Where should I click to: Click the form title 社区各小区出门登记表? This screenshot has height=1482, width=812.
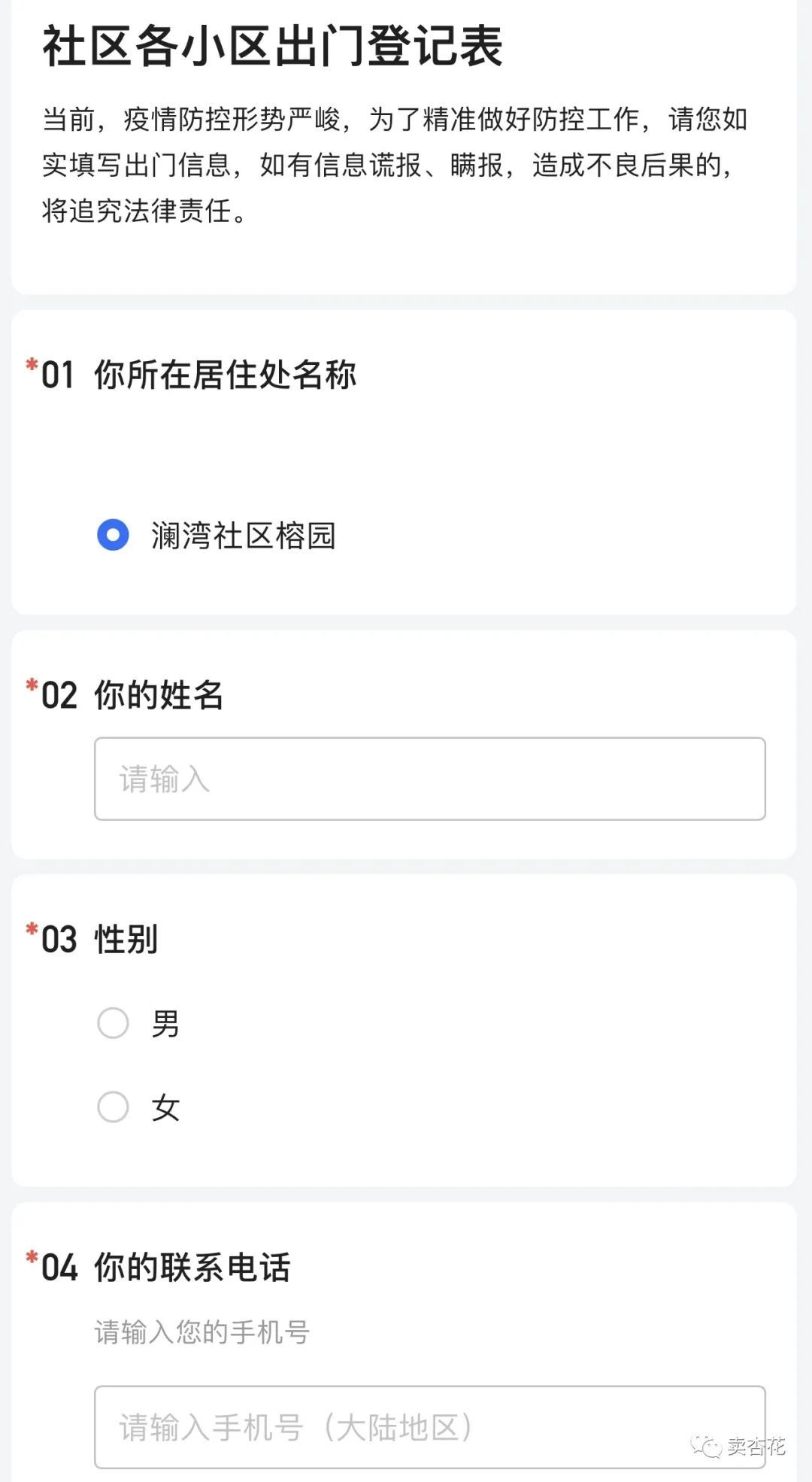coord(272,47)
